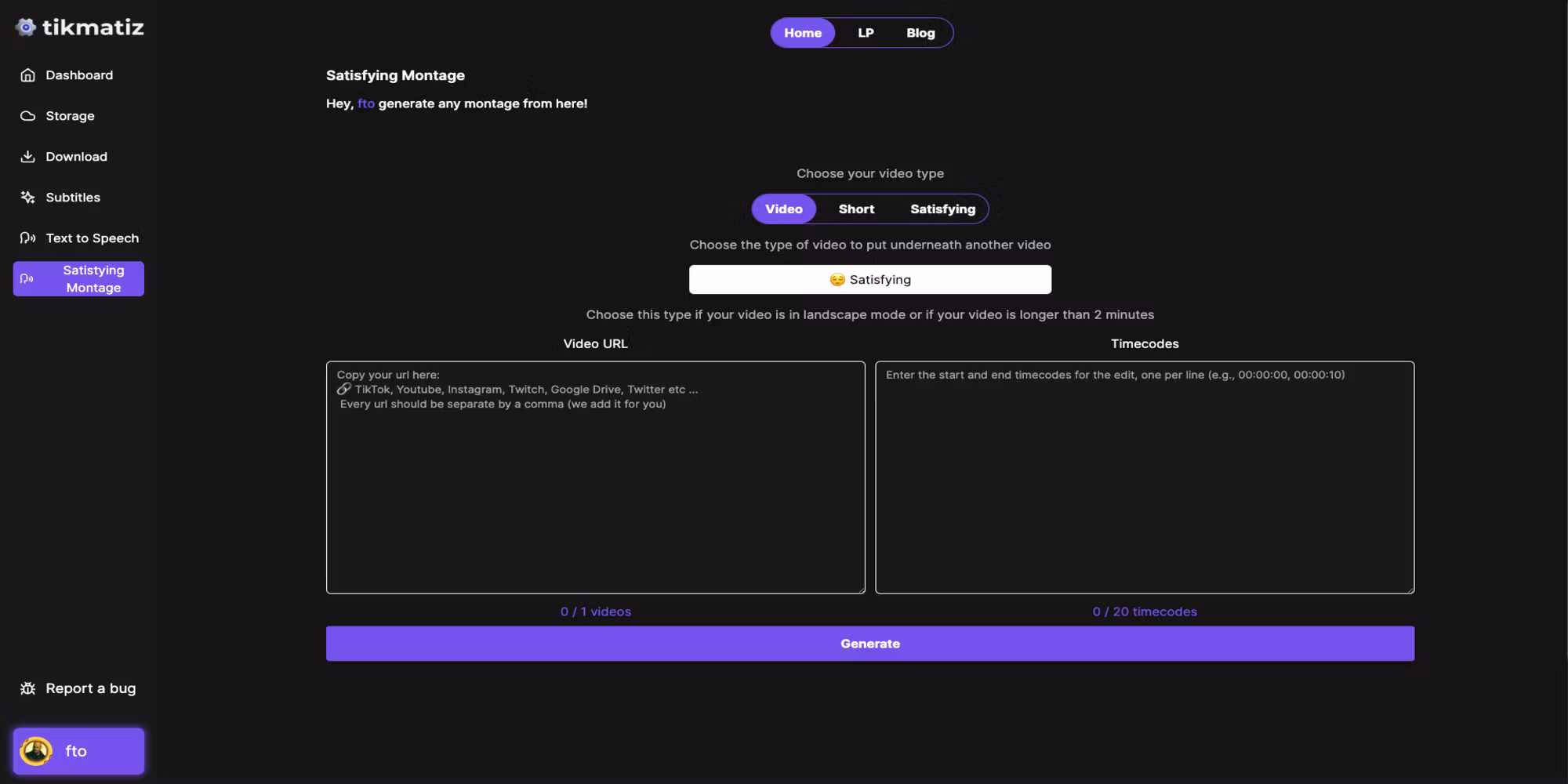Click the tikmatiz gear logo icon
The height and width of the screenshot is (784, 1568).
pyautogui.click(x=26, y=27)
